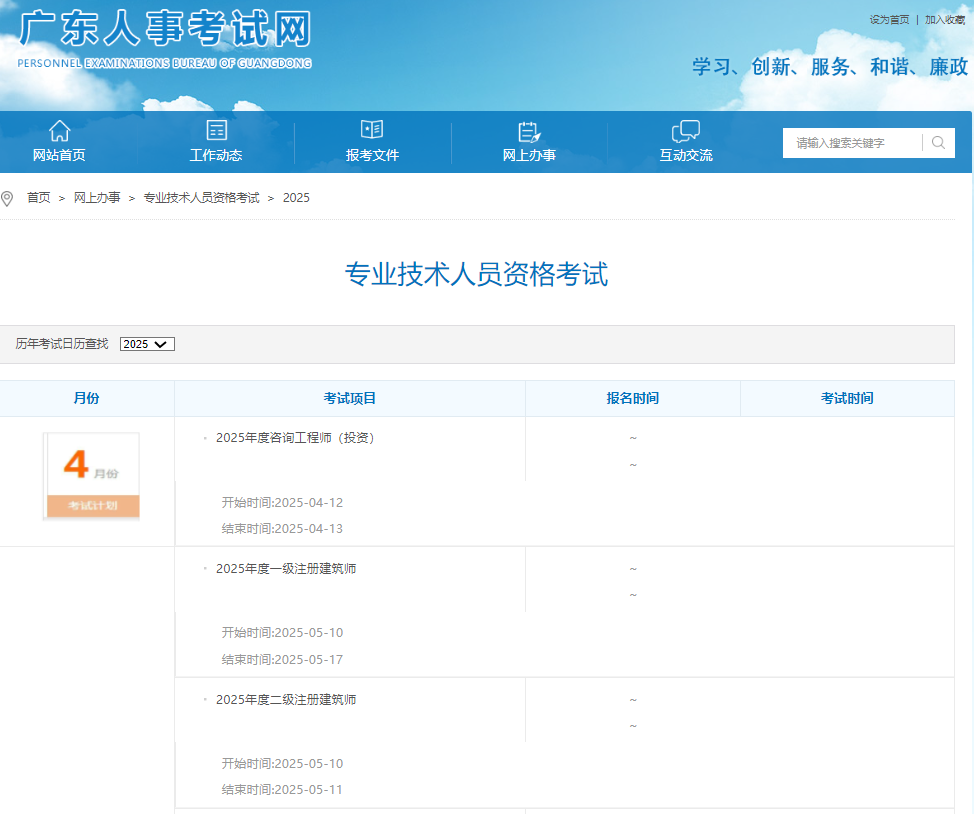Open the 报考文件 navigation item

(372, 155)
